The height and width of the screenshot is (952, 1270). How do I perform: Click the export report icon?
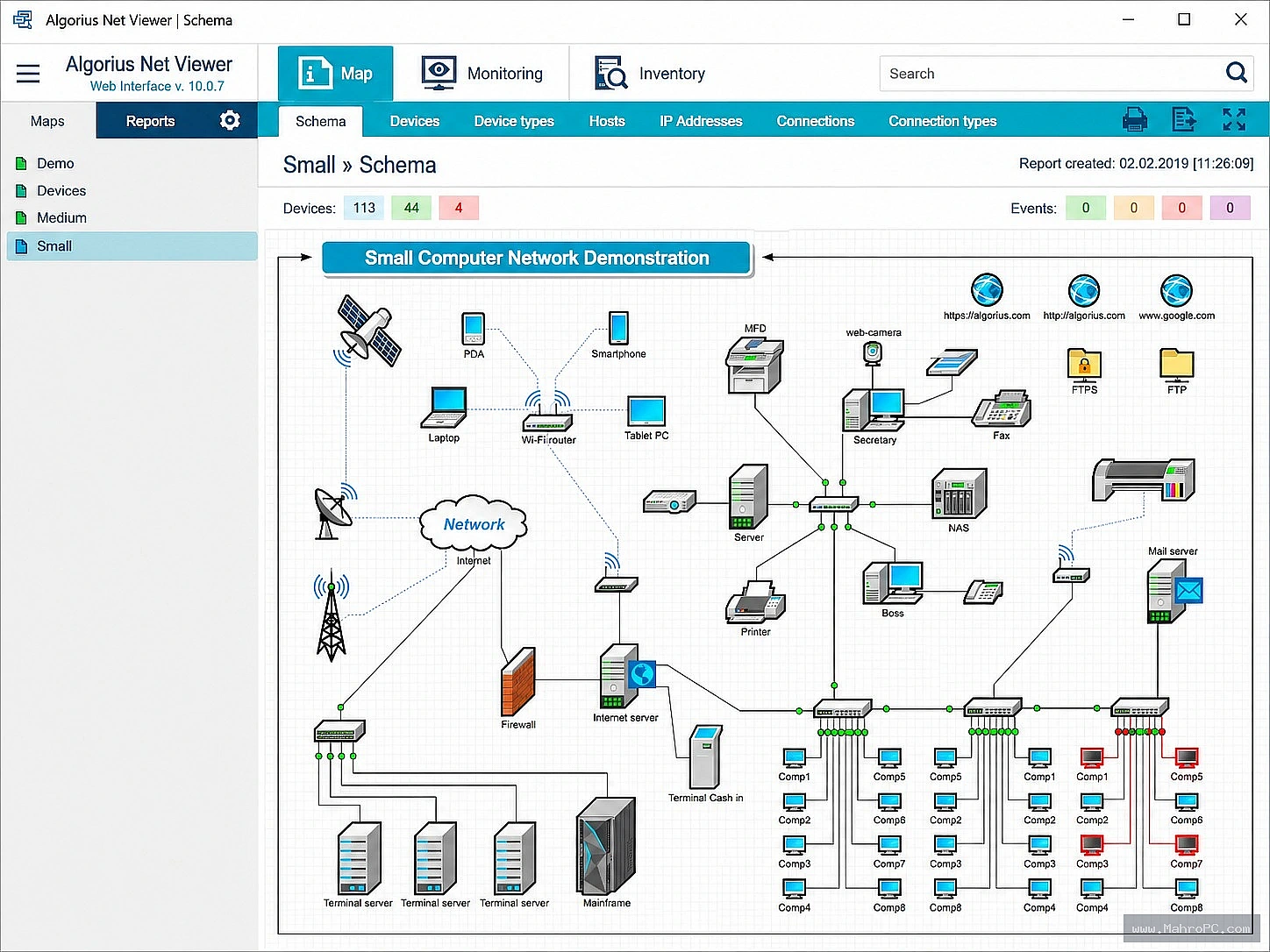point(1184,120)
